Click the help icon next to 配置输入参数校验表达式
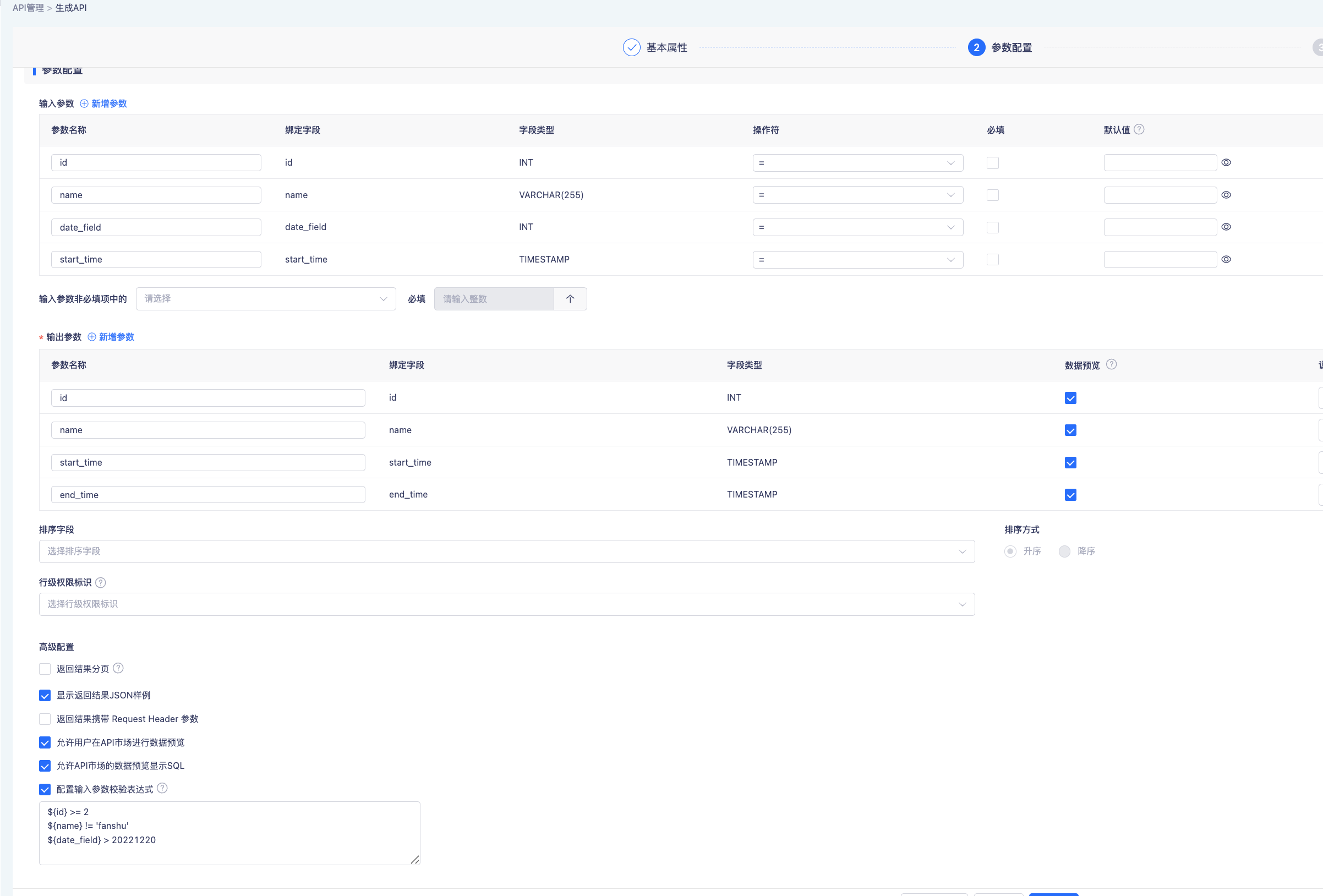Viewport: 1323px width, 896px height. (162, 789)
